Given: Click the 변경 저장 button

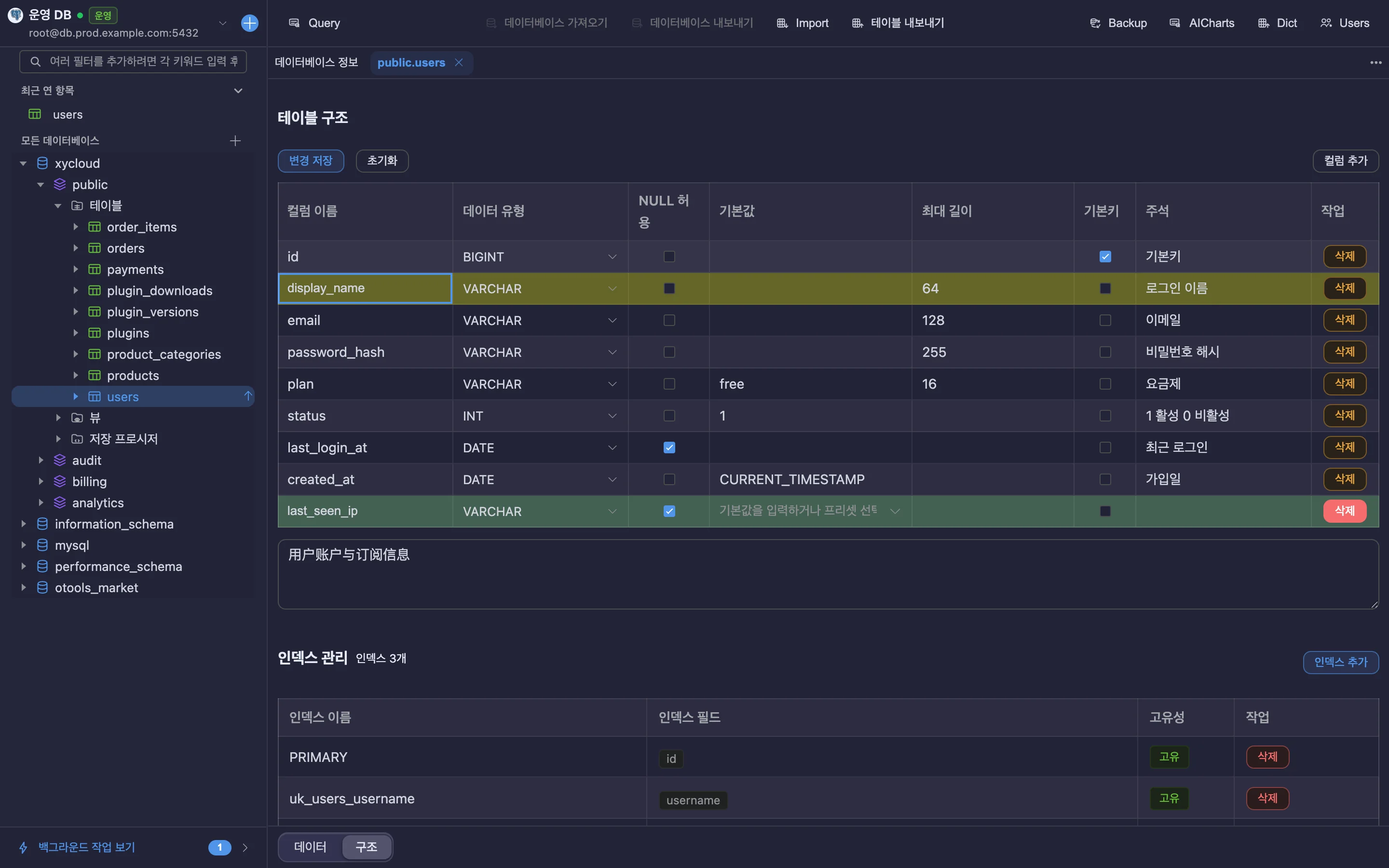Looking at the screenshot, I should coord(311,161).
